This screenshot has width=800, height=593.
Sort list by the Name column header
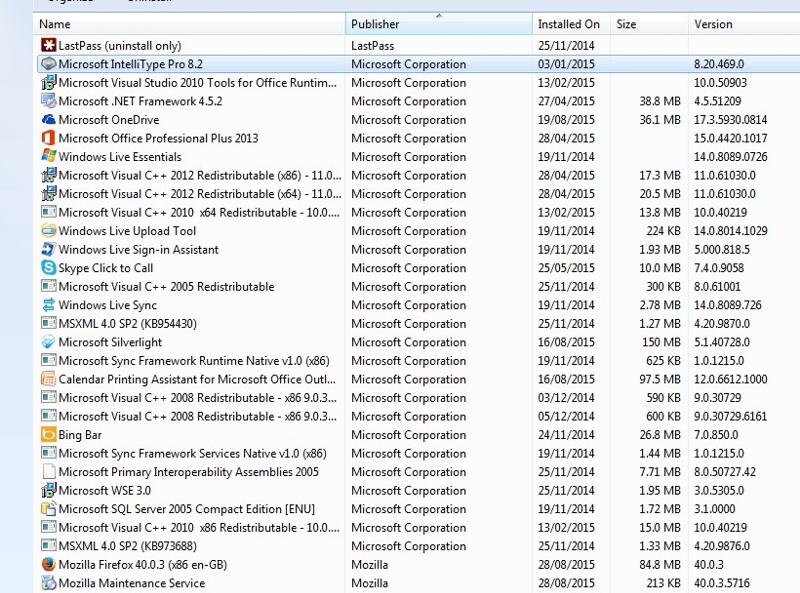pyautogui.click(x=190, y=24)
